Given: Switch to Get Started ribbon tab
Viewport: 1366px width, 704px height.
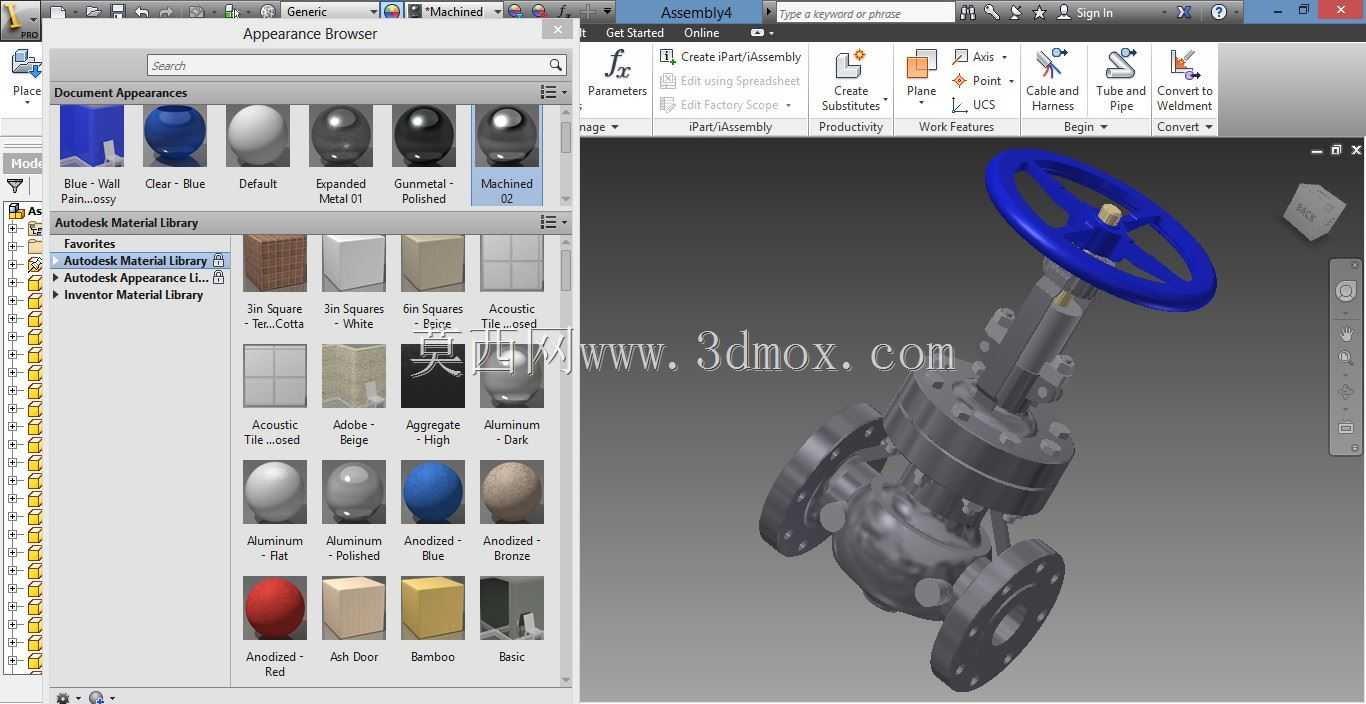Looking at the screenshot, I should [634, 33].
